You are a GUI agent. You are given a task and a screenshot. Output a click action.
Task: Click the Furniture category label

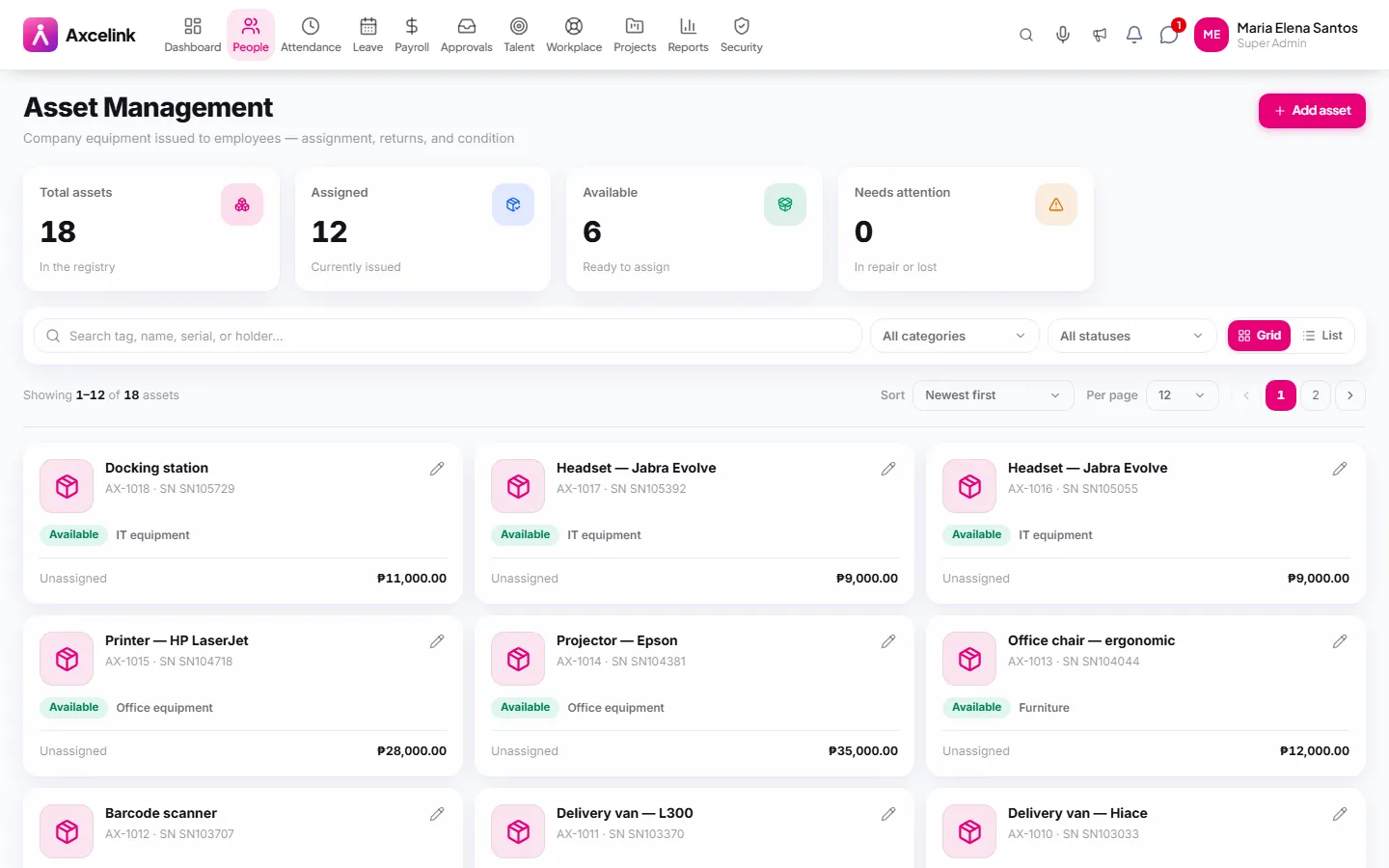[1044, 708]
